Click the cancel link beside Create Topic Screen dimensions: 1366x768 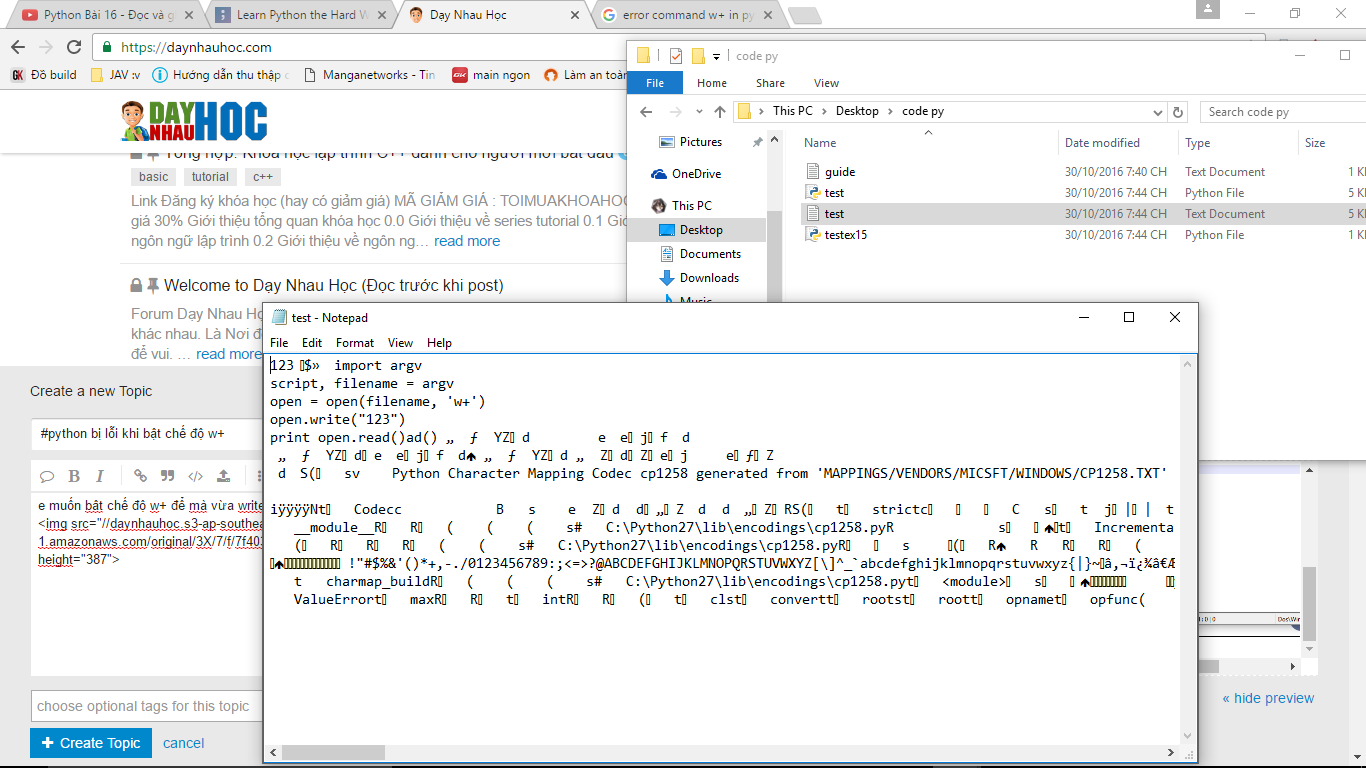183,743
